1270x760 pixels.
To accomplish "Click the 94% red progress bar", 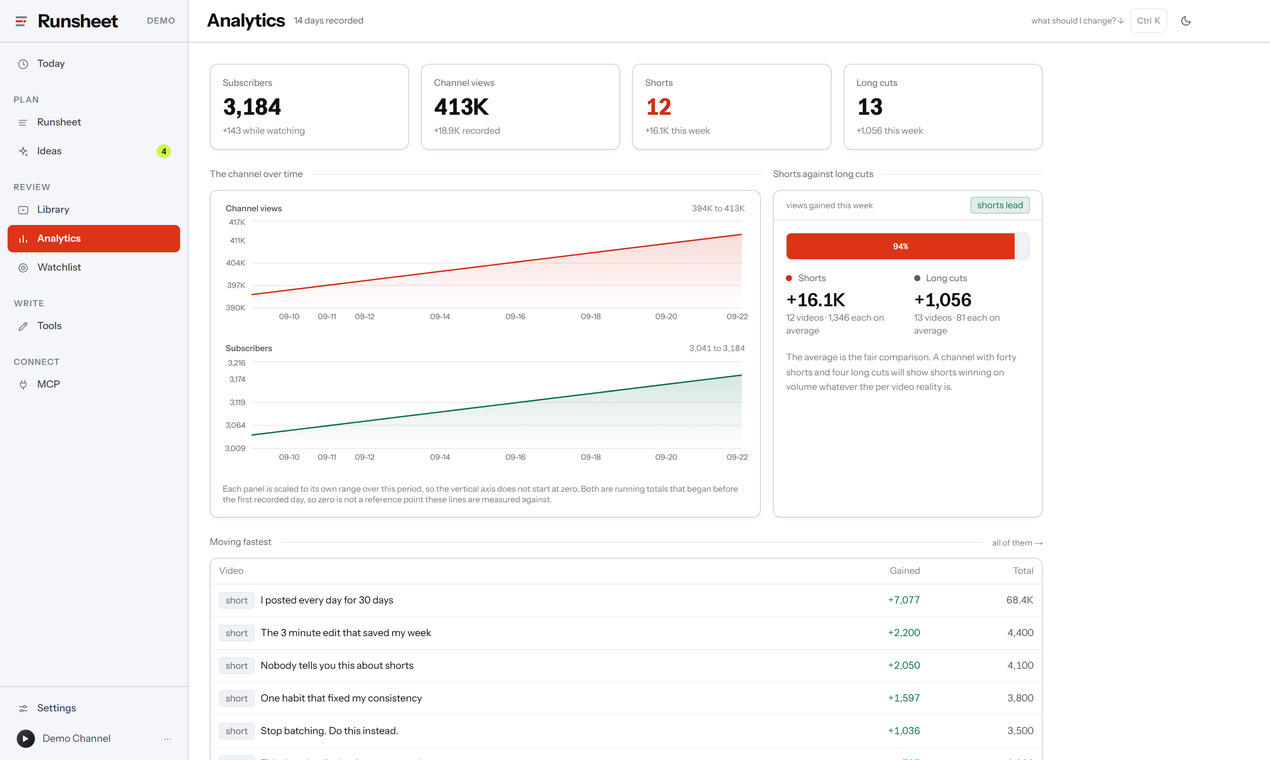I will click(900, 246).
